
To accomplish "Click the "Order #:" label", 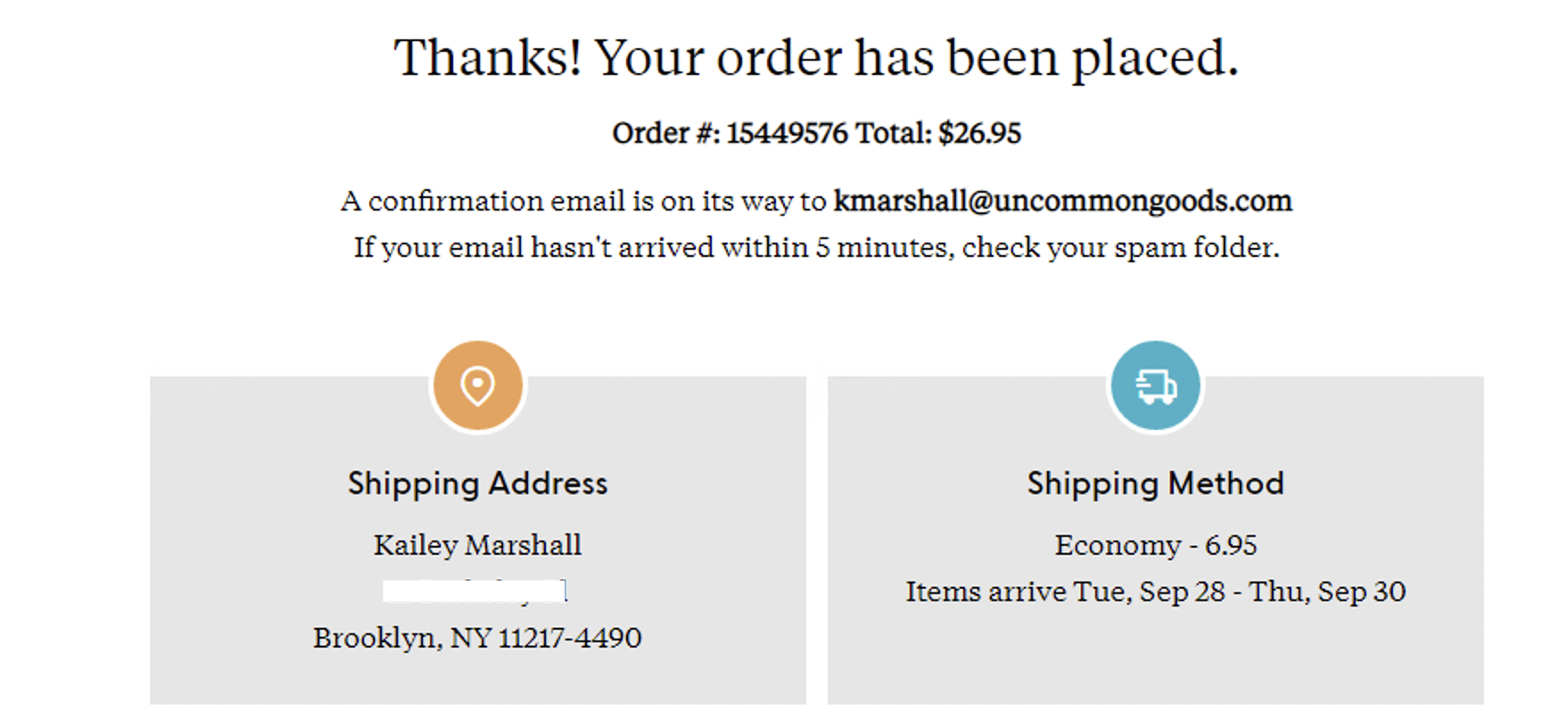I will (x=666, y=133).
